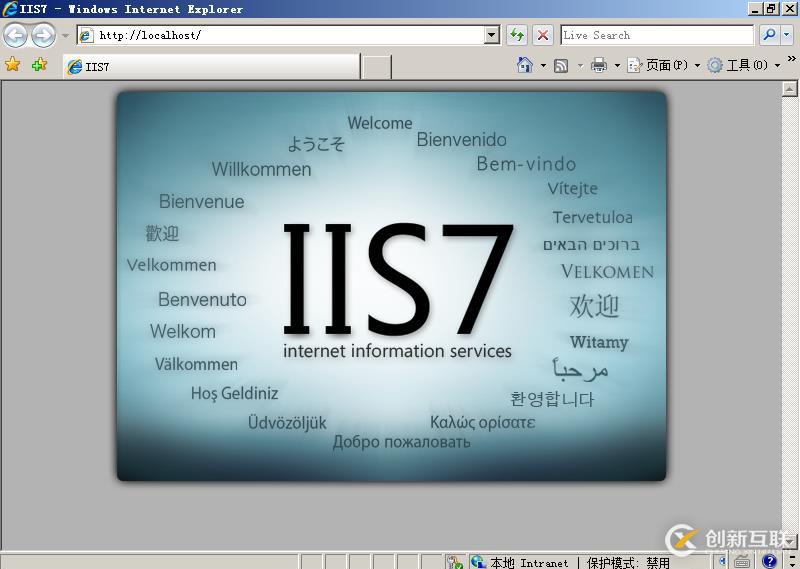Viewport: 800px width, 569px height.
Task: Switch to the IIS7 tab
Action: (x=210, y=67)
